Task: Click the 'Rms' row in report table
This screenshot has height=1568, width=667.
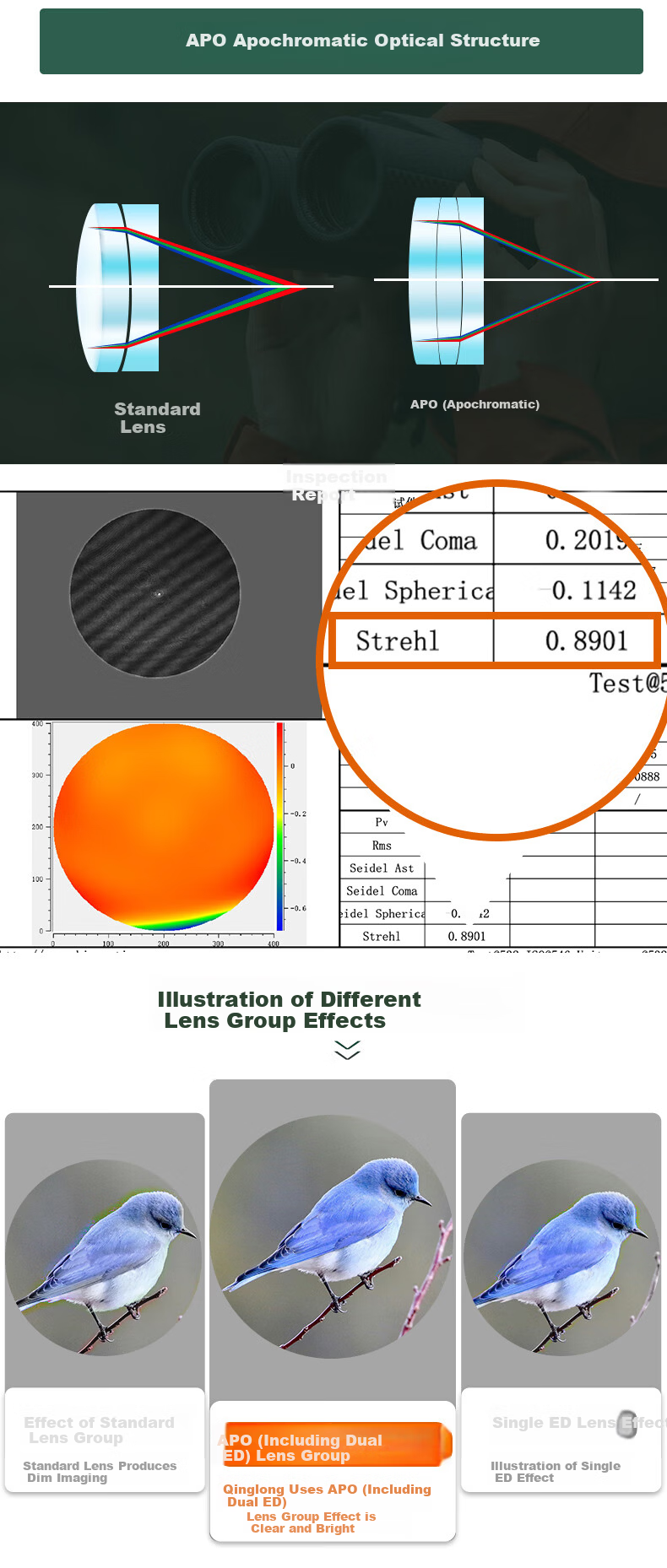Action: coord(382,846)
